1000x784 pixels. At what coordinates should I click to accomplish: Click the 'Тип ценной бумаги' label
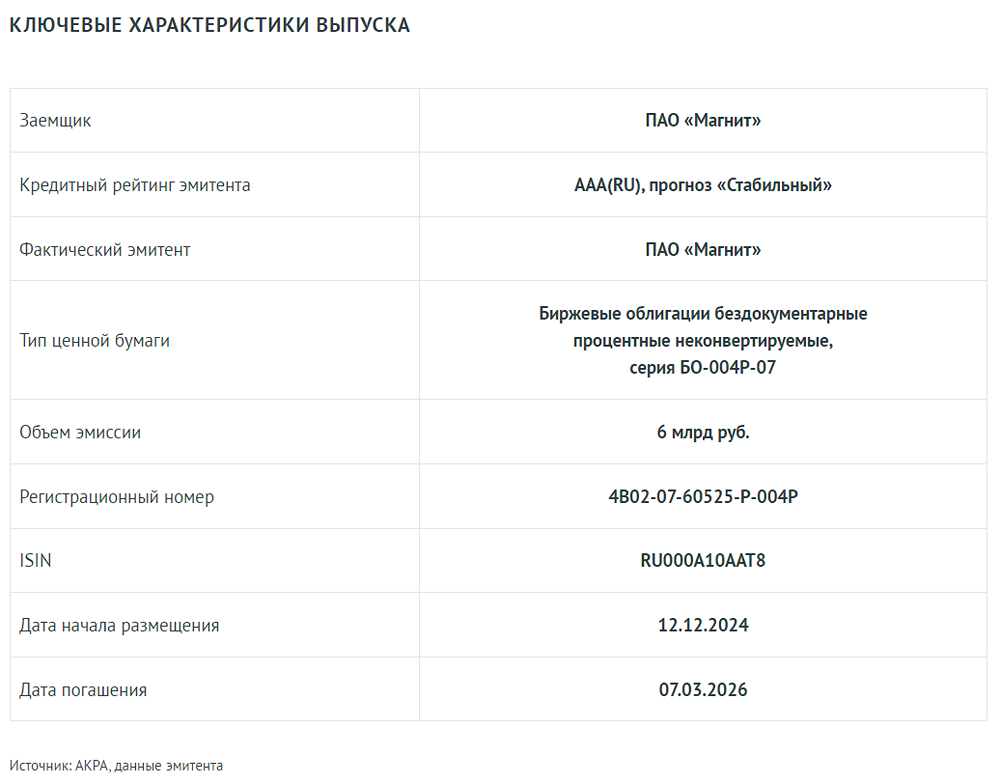95,340
